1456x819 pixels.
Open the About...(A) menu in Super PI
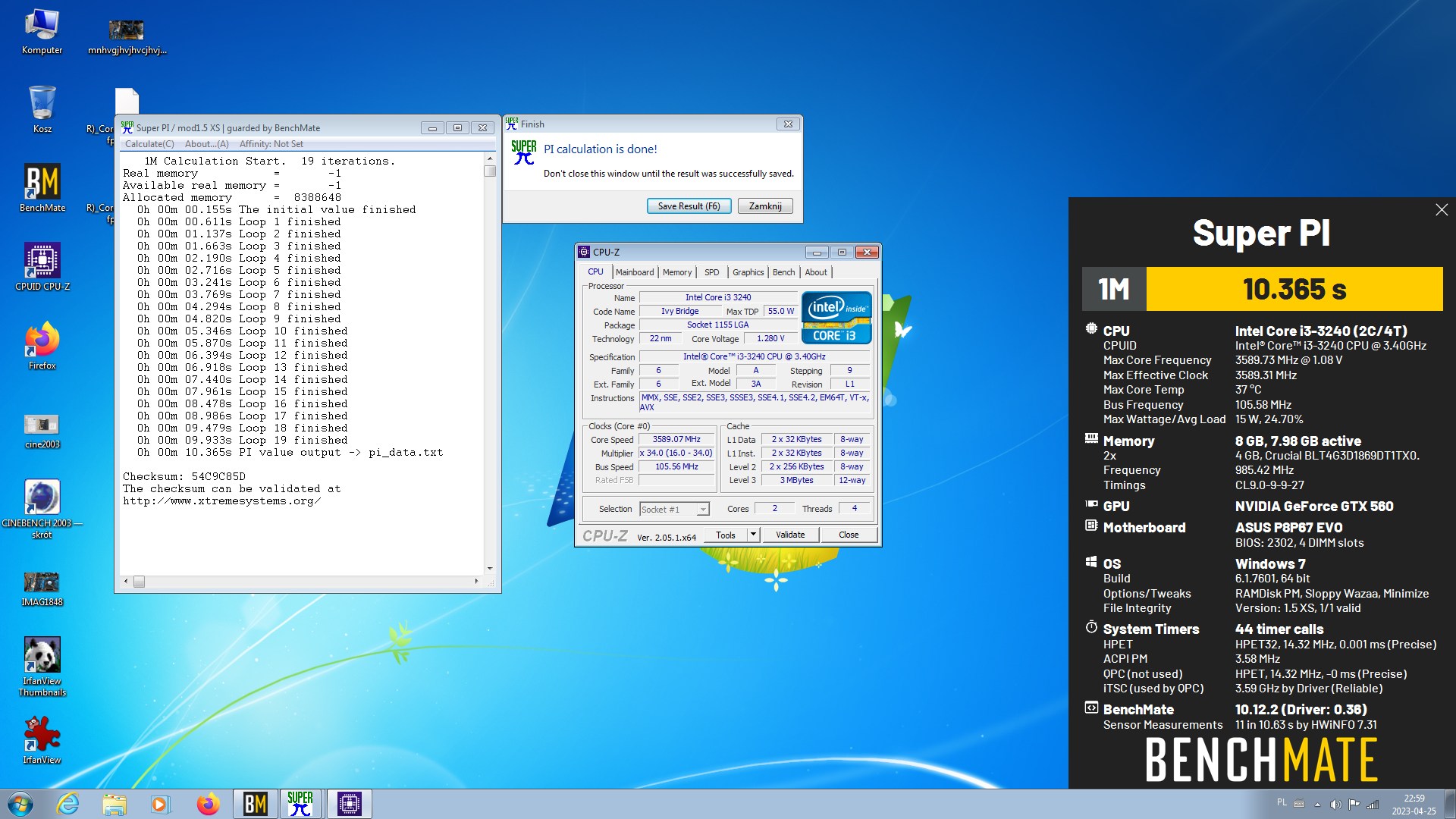pyautogui.click(x=206, y=144)
